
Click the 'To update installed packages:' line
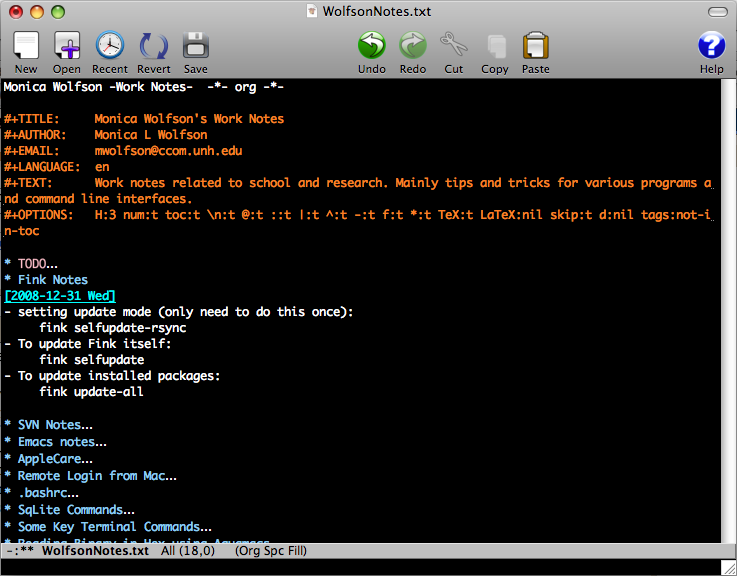pyautogui.click(x=112, y=376)
